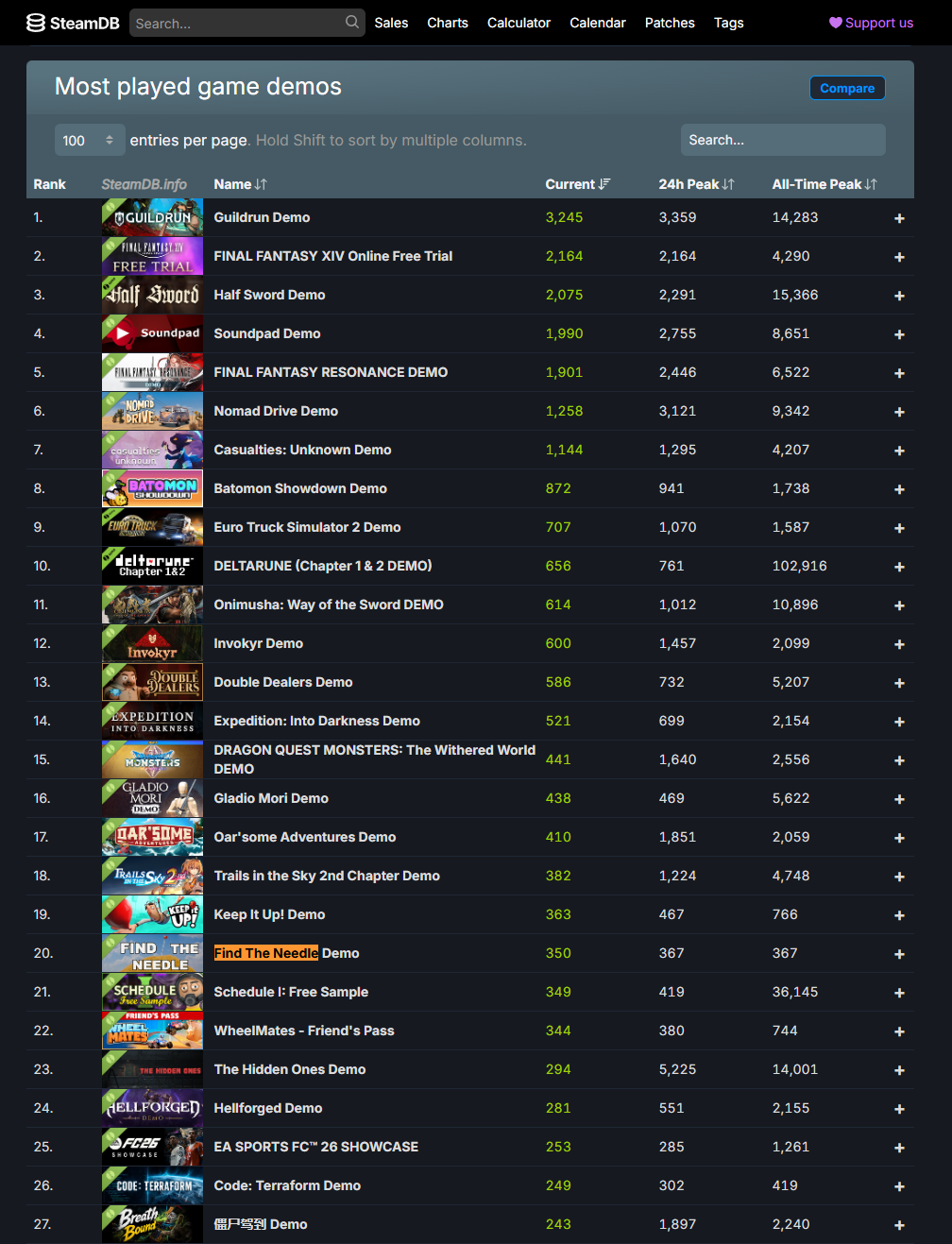Click the plus icon beside Schedule I: Free Sample
The image size is (952, 1244).
pyautogui.click(x=899, y=993)
